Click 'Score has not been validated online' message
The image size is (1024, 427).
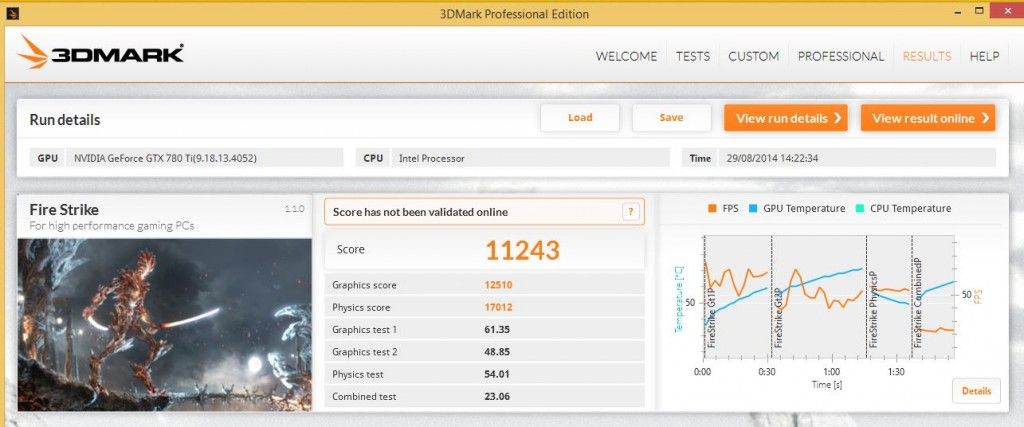tap(420, 212)
